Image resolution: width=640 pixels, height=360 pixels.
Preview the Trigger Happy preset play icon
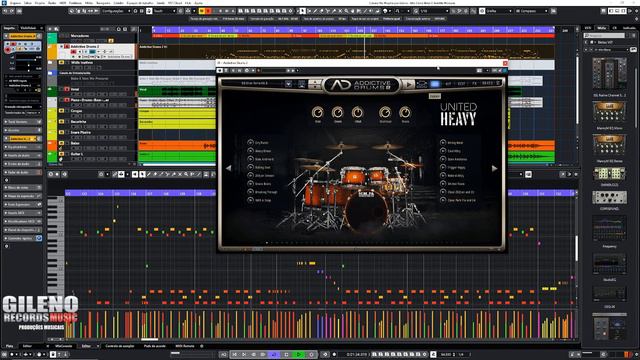point(443,167)
